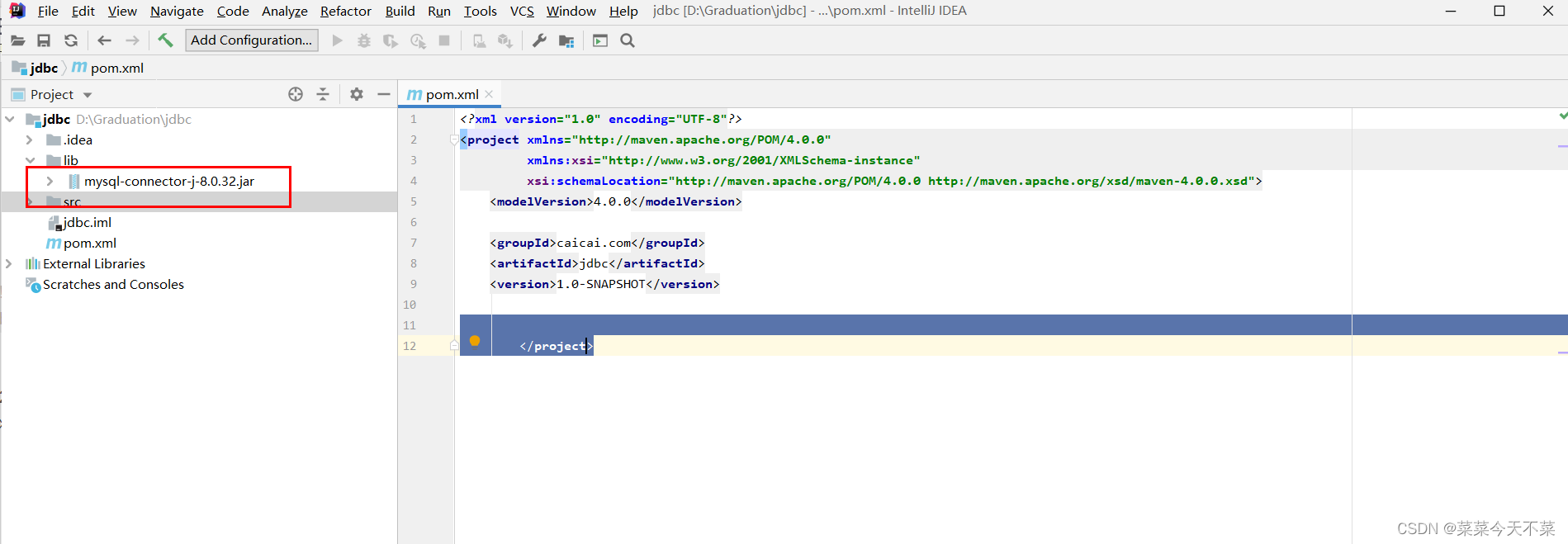Viewport: 1568px width, 544px height.
Task: Collapse the jdbc root project node
Action: coord(10,119)
